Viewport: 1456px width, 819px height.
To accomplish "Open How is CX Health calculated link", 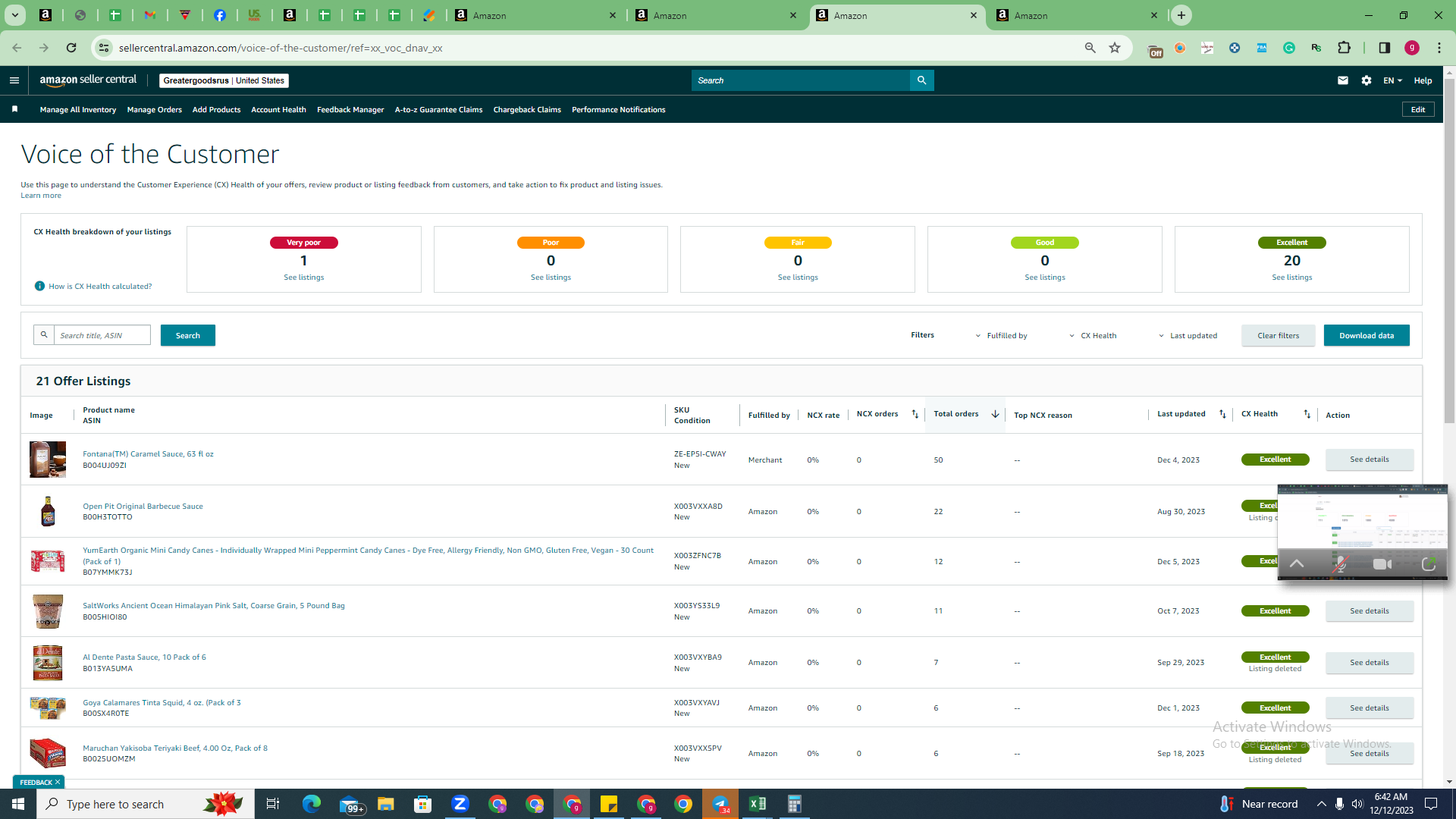I will coord(100,286).
